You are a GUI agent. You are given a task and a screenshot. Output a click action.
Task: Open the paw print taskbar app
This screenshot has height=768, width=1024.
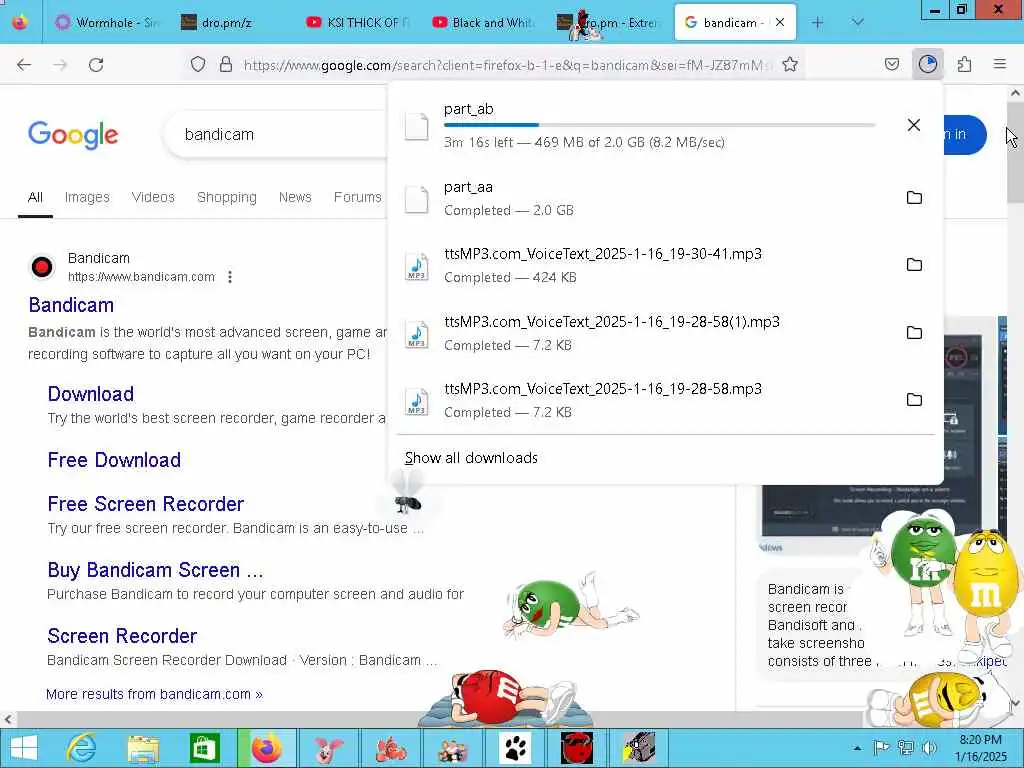(x=515, y=748)
